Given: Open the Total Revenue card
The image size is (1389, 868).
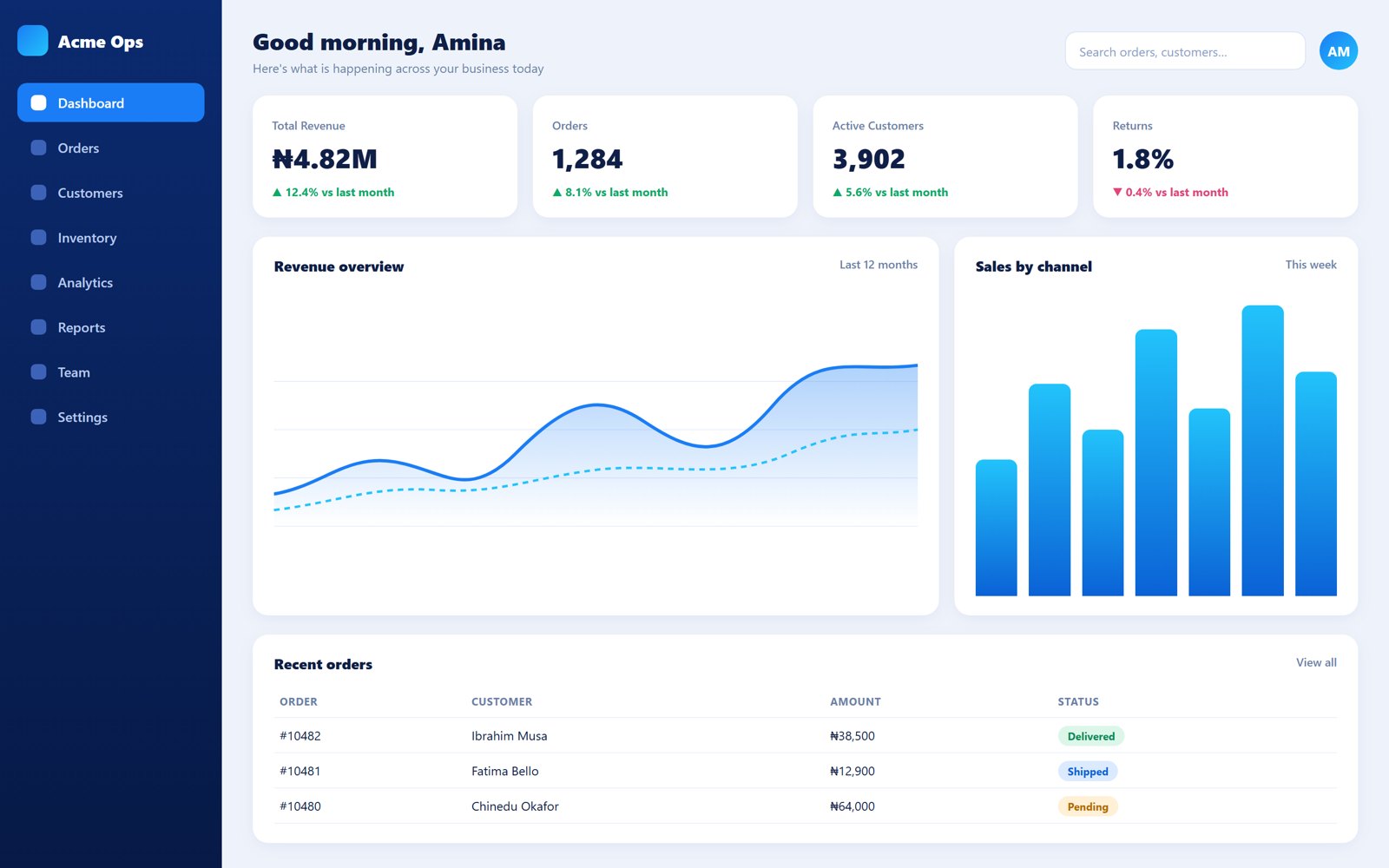Looking at the screenshot, I should pyautogui.click(x=385, y=156).
